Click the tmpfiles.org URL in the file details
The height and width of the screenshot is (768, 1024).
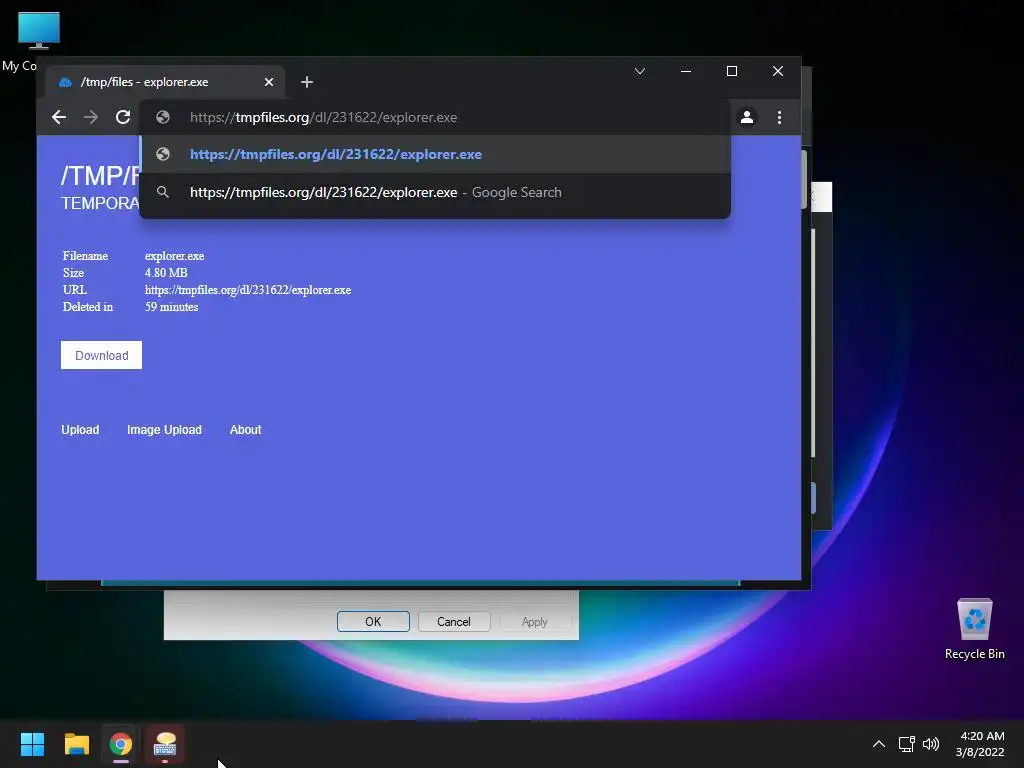(x=248, y=290)
